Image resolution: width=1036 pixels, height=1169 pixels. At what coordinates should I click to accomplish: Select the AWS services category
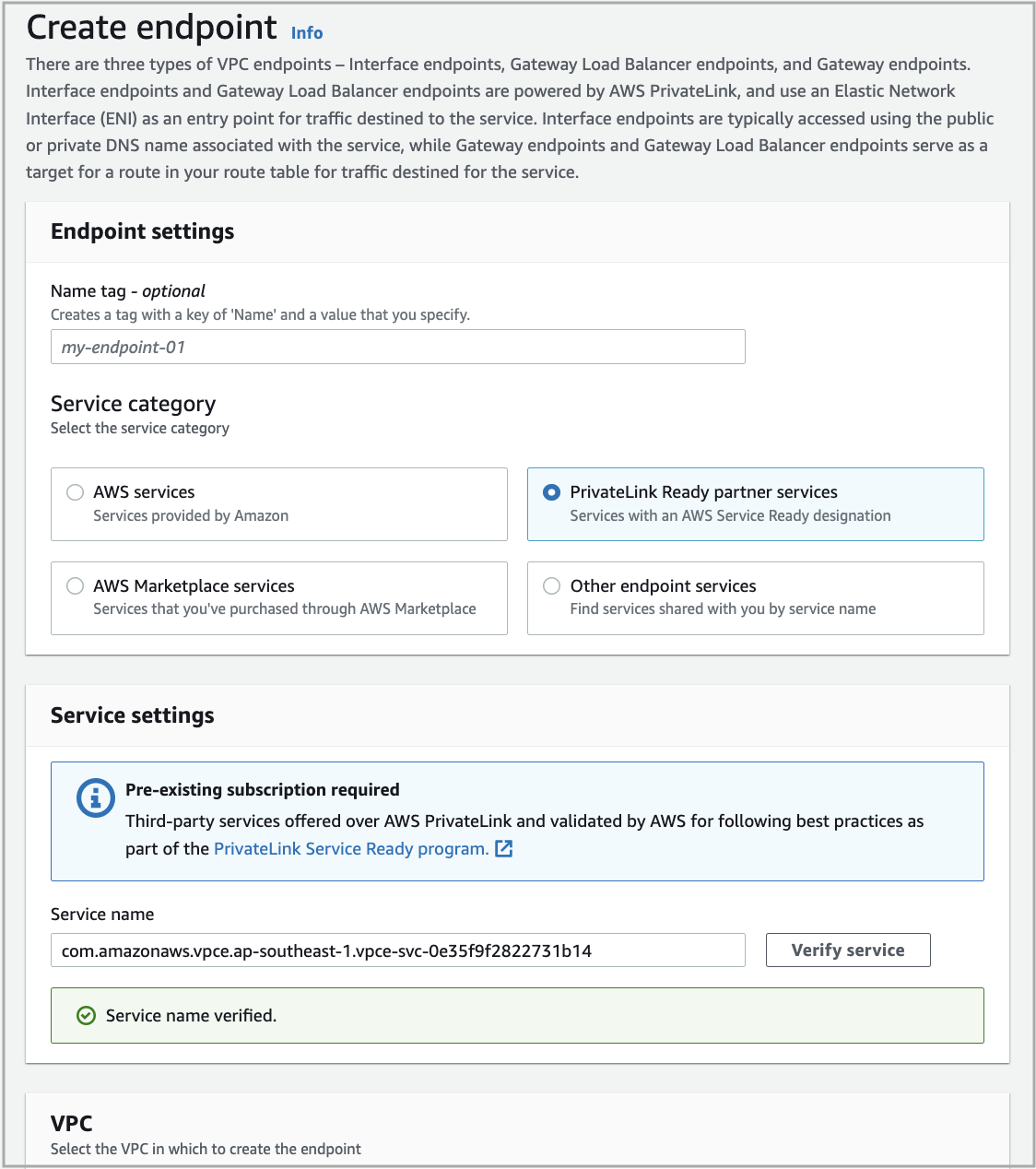click(x=279, y=504)
